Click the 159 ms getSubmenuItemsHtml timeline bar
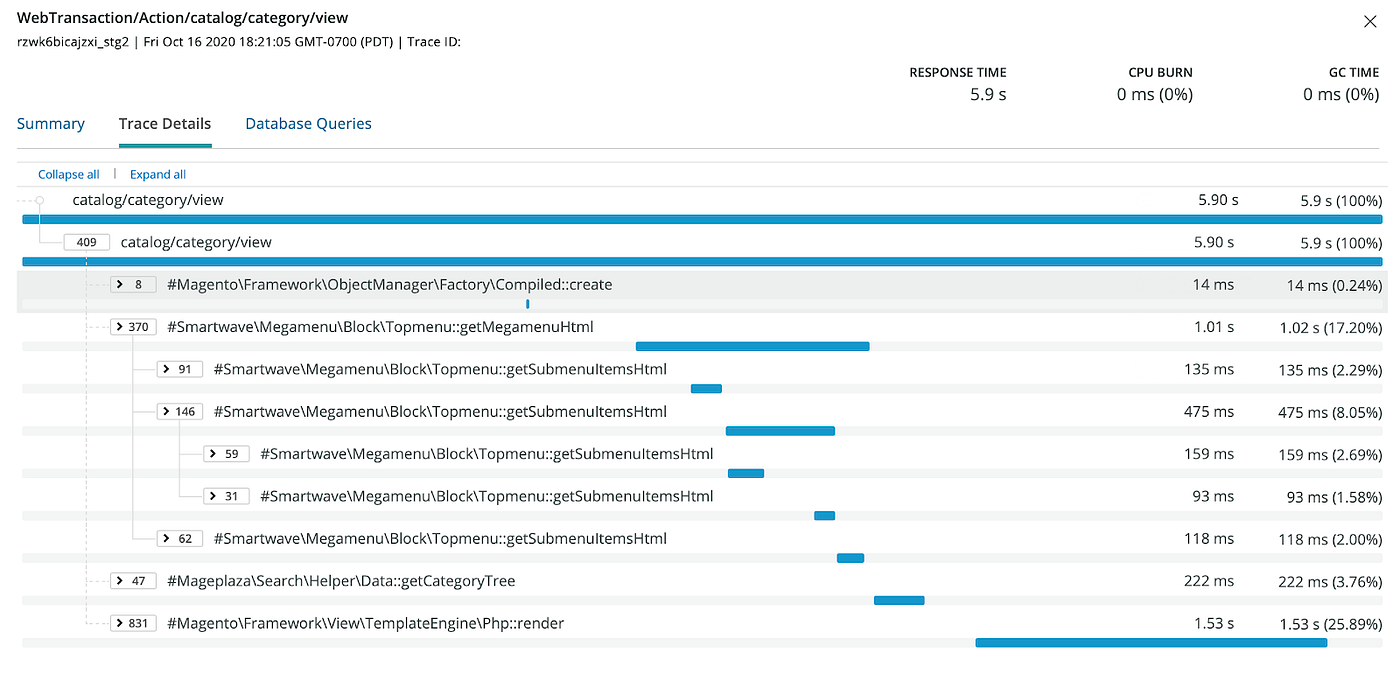1400x697 pixels. pyautogui.click(x=746, y=473)
